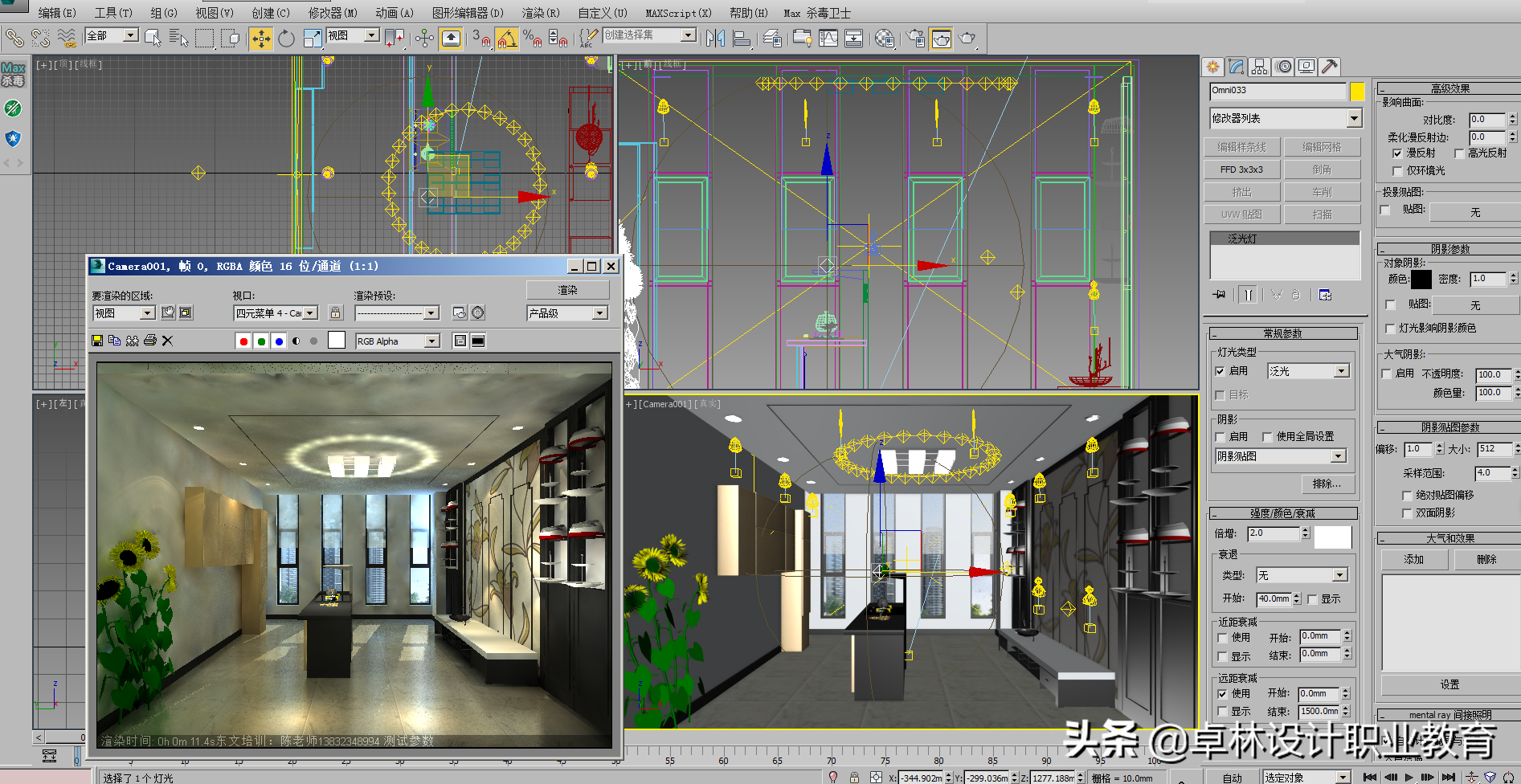Pick the Select Object arrow tool

pyautogui.click(x=153, y=37)
